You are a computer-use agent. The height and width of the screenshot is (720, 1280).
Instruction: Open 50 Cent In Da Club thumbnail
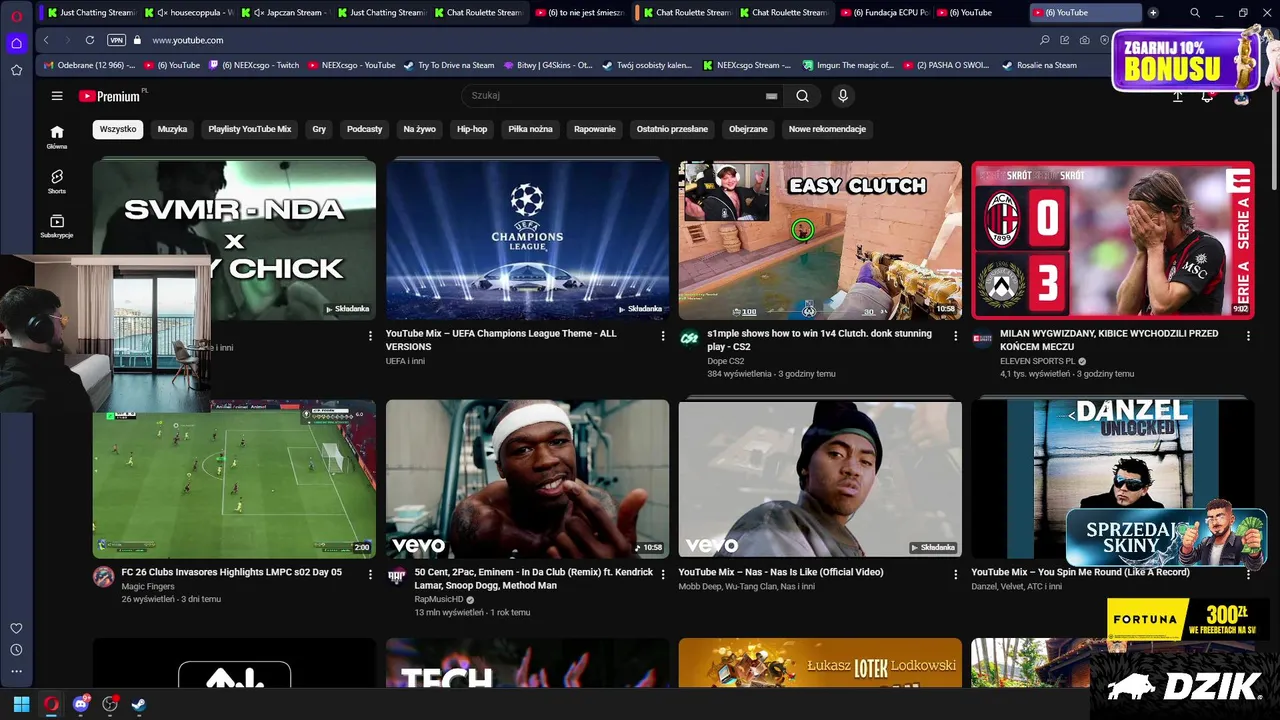click(527, 479)
